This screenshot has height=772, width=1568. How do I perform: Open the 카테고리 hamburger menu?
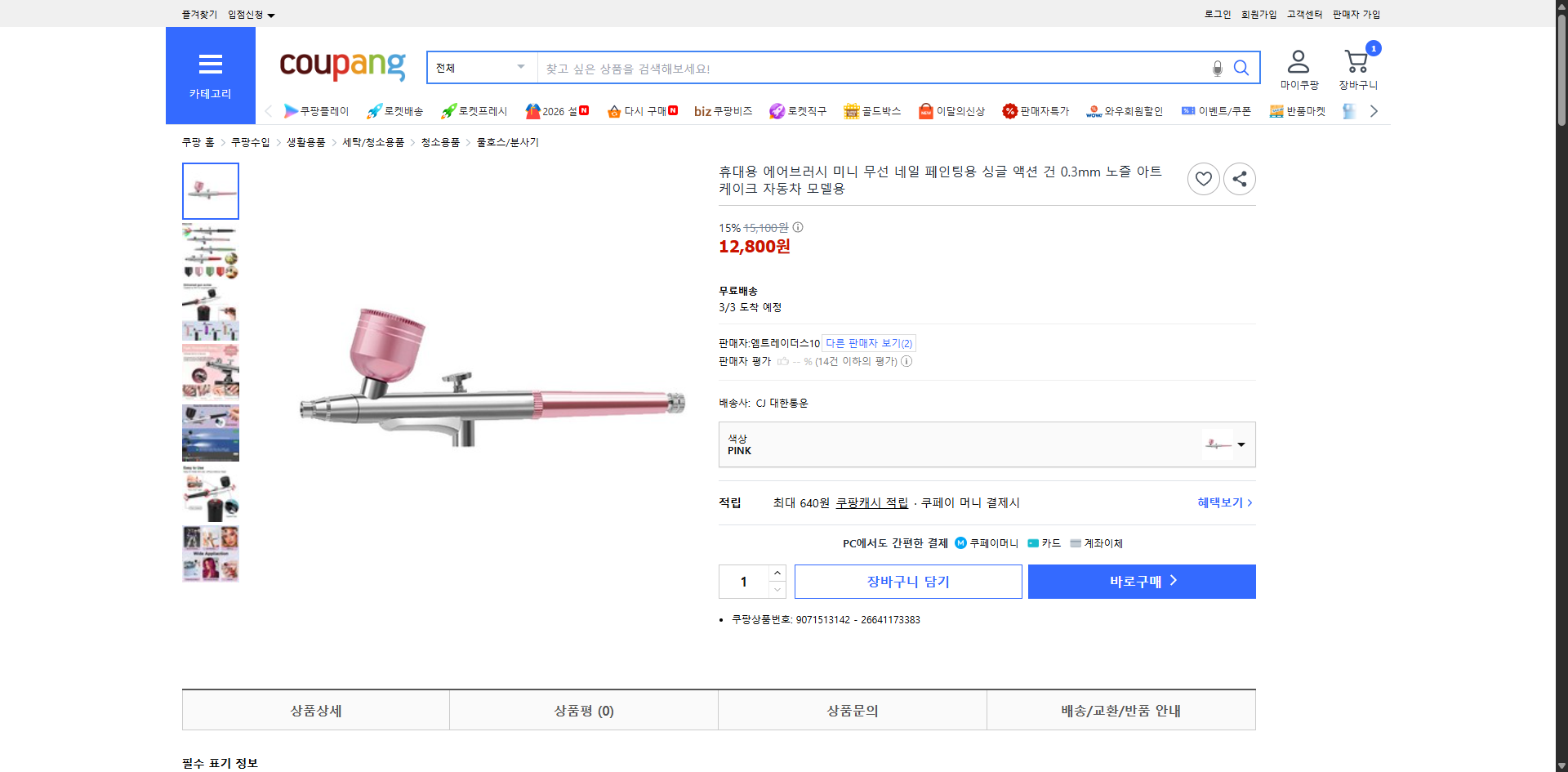pyautogui.click(x=210, y=64)
